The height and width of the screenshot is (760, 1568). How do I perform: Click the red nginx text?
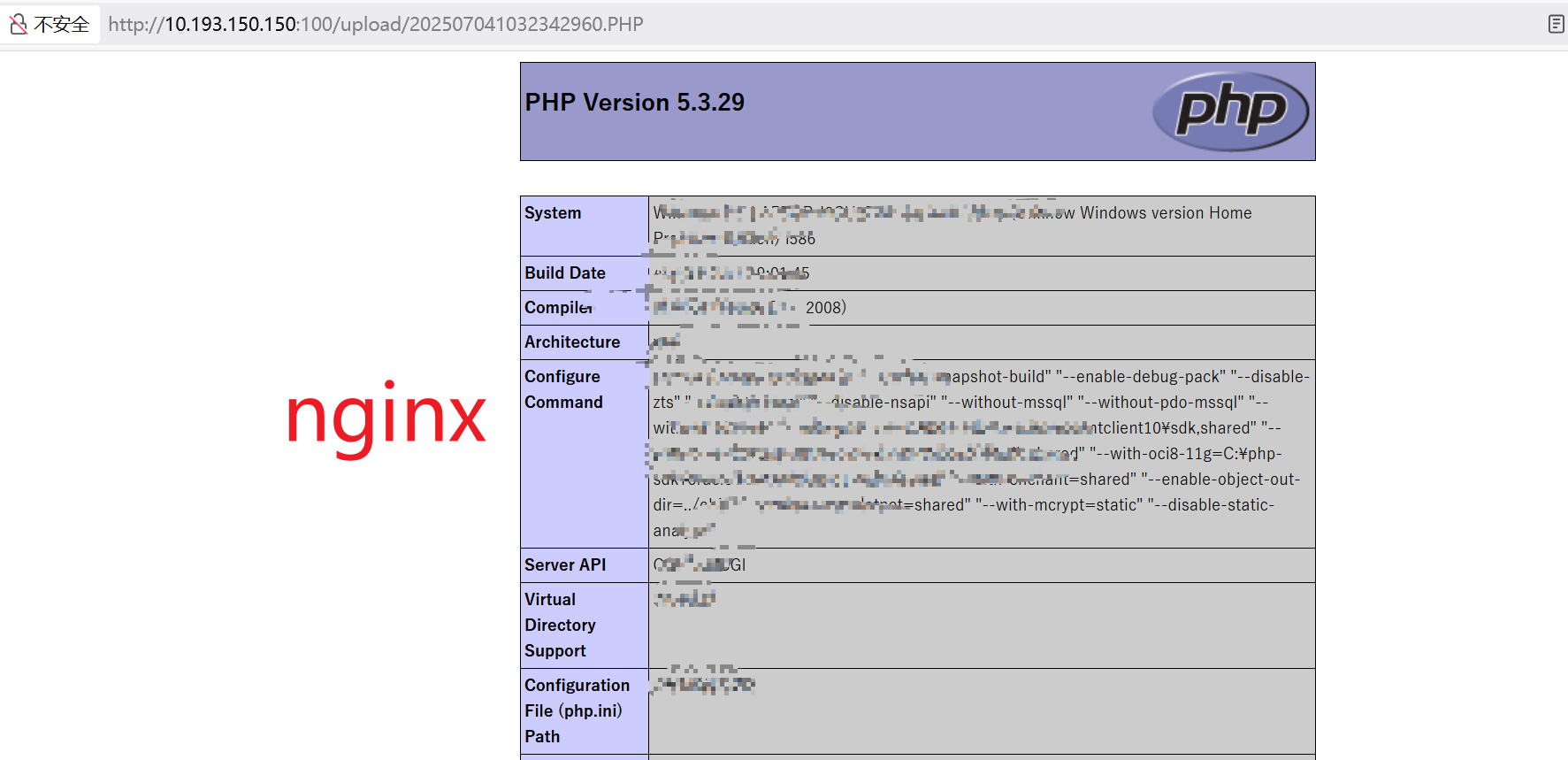[x=386, y=416]
